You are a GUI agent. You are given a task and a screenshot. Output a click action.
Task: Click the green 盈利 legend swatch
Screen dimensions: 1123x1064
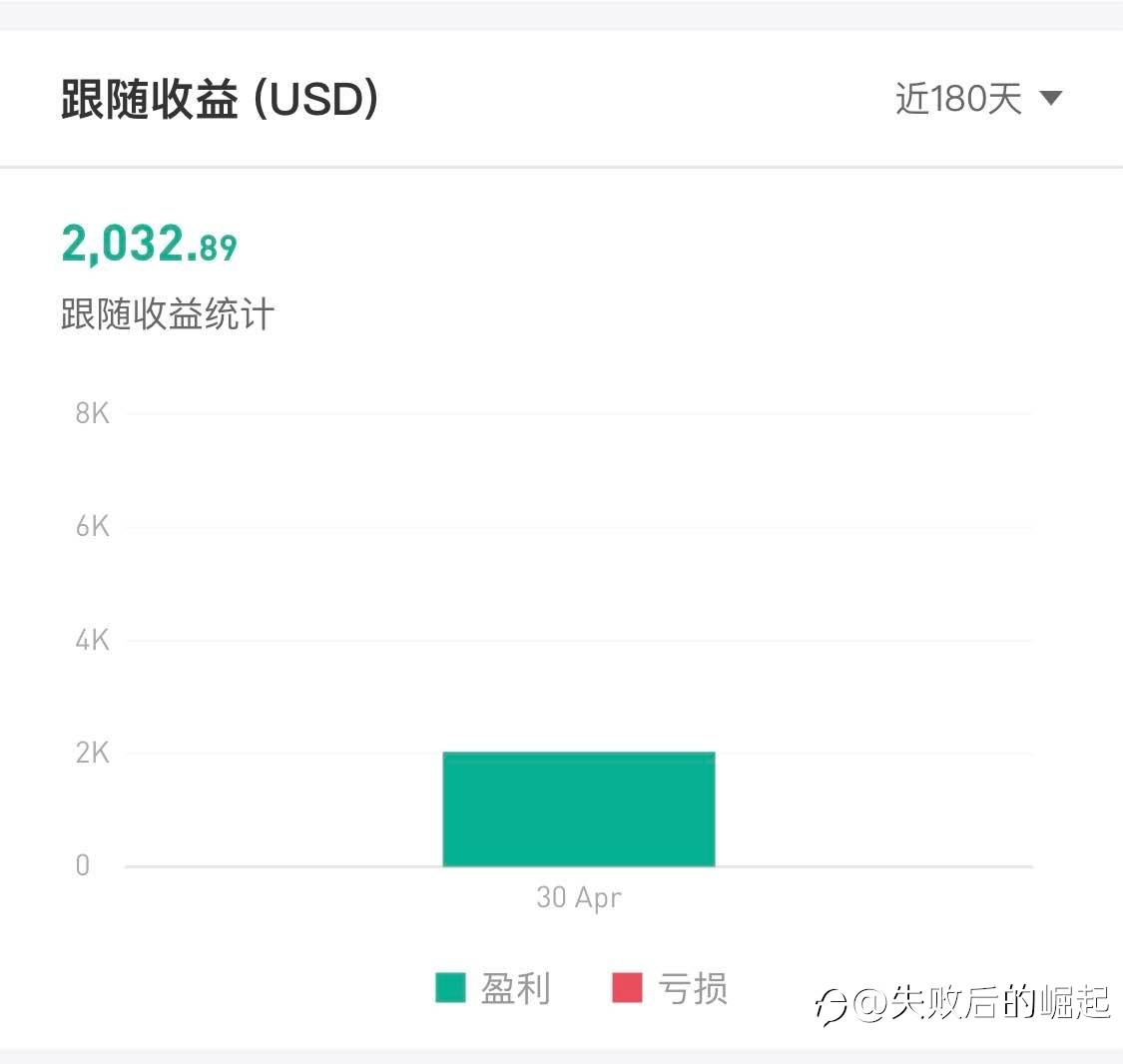[451, 987]
